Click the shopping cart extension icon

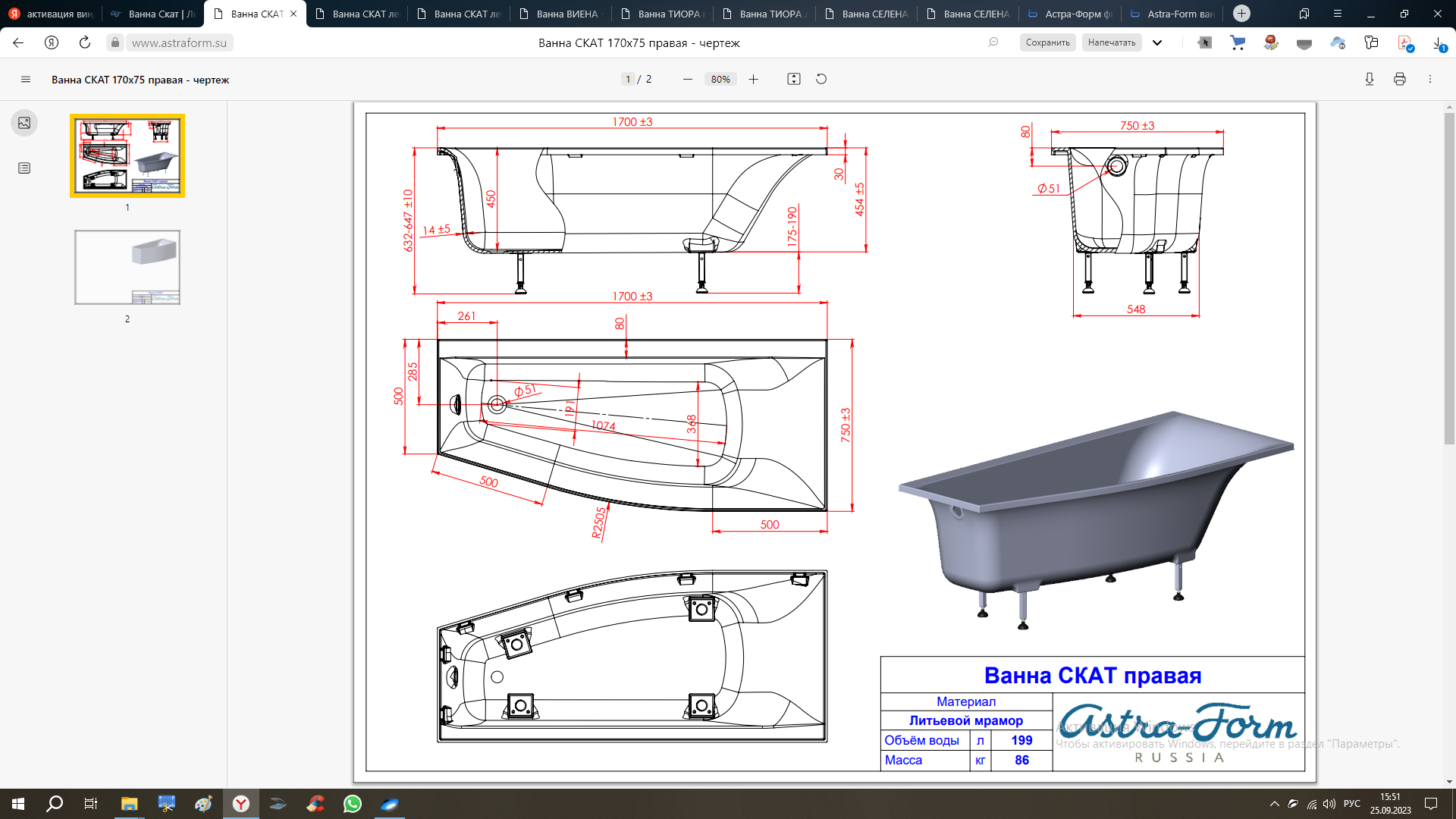tap(1238, 43)
